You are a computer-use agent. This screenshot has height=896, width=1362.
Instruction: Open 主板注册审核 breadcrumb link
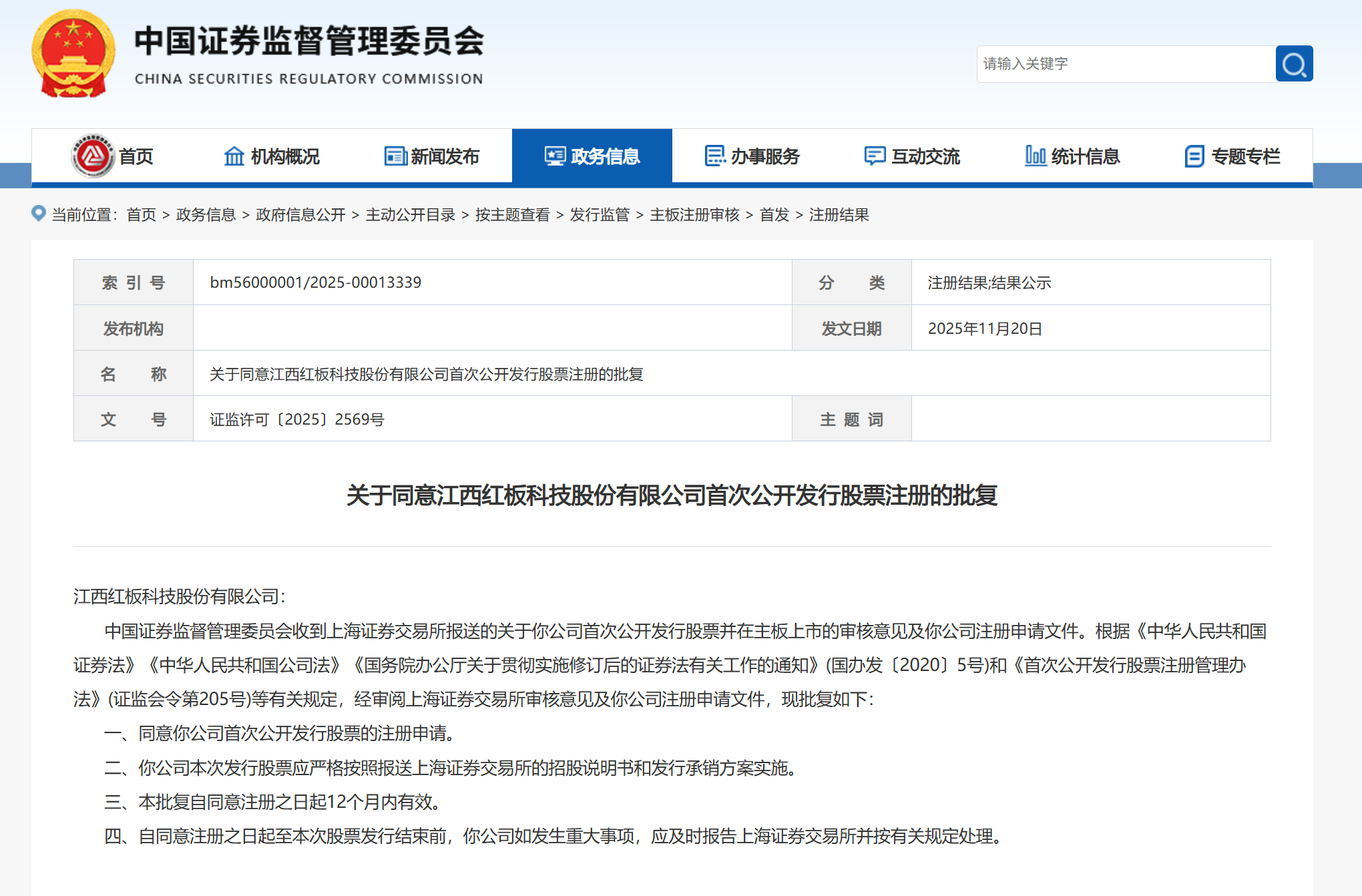(694, 215)
